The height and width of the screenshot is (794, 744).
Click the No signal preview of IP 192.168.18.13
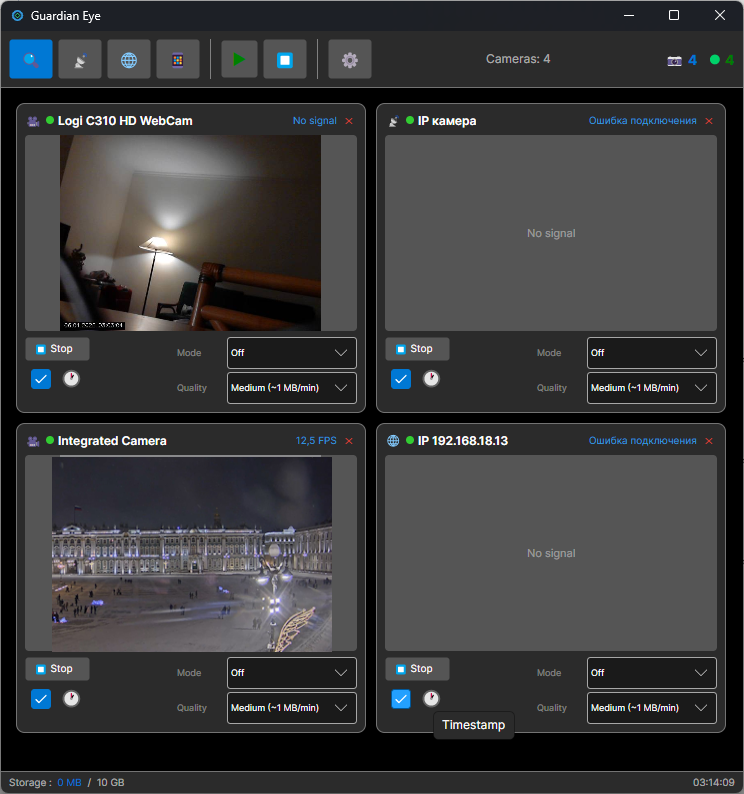click(x=551, y=553)
